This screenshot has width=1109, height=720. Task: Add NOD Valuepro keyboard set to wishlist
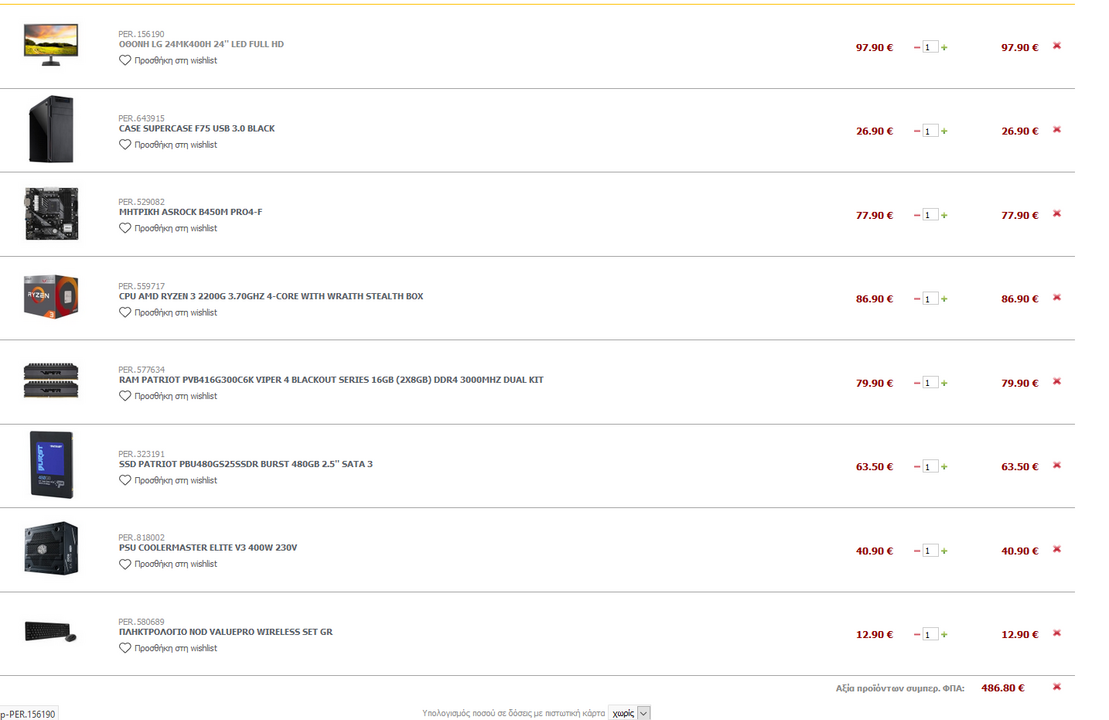click(168, 648)
